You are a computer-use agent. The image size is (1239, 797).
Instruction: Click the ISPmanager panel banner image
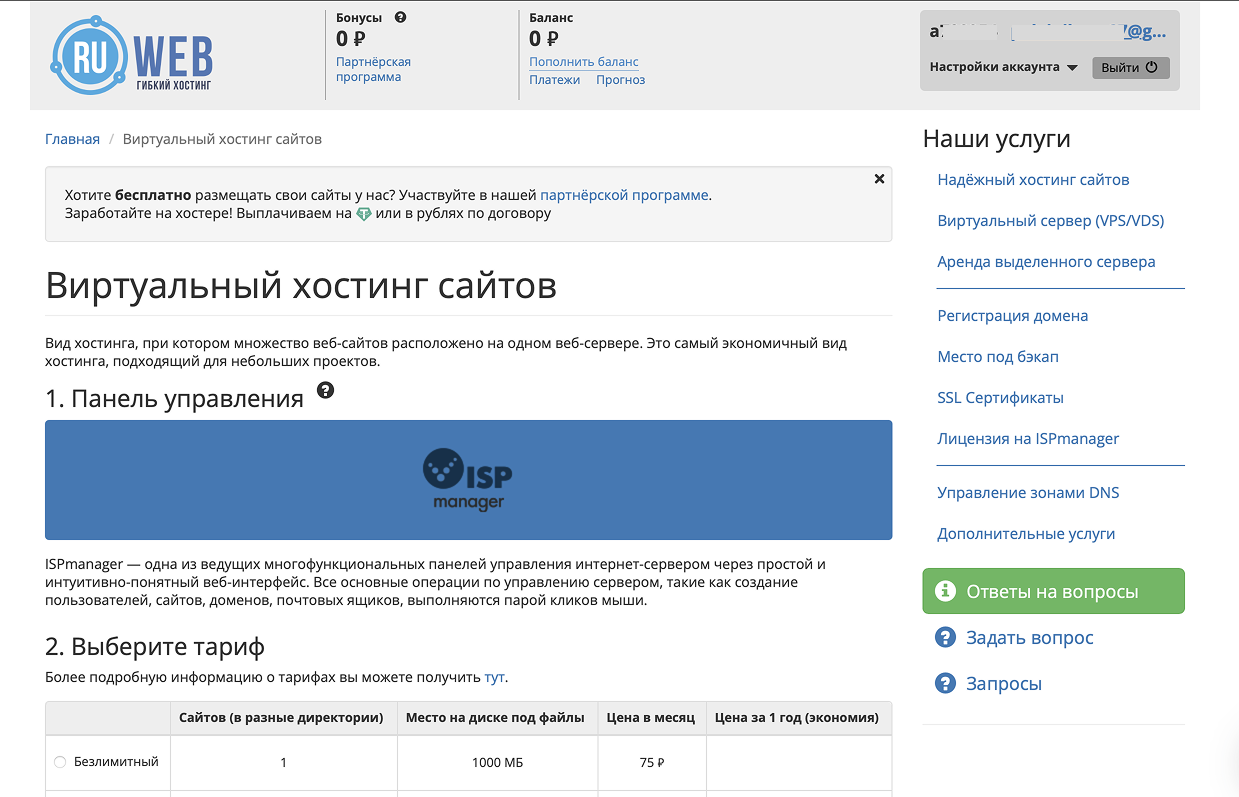pos(468,480)
